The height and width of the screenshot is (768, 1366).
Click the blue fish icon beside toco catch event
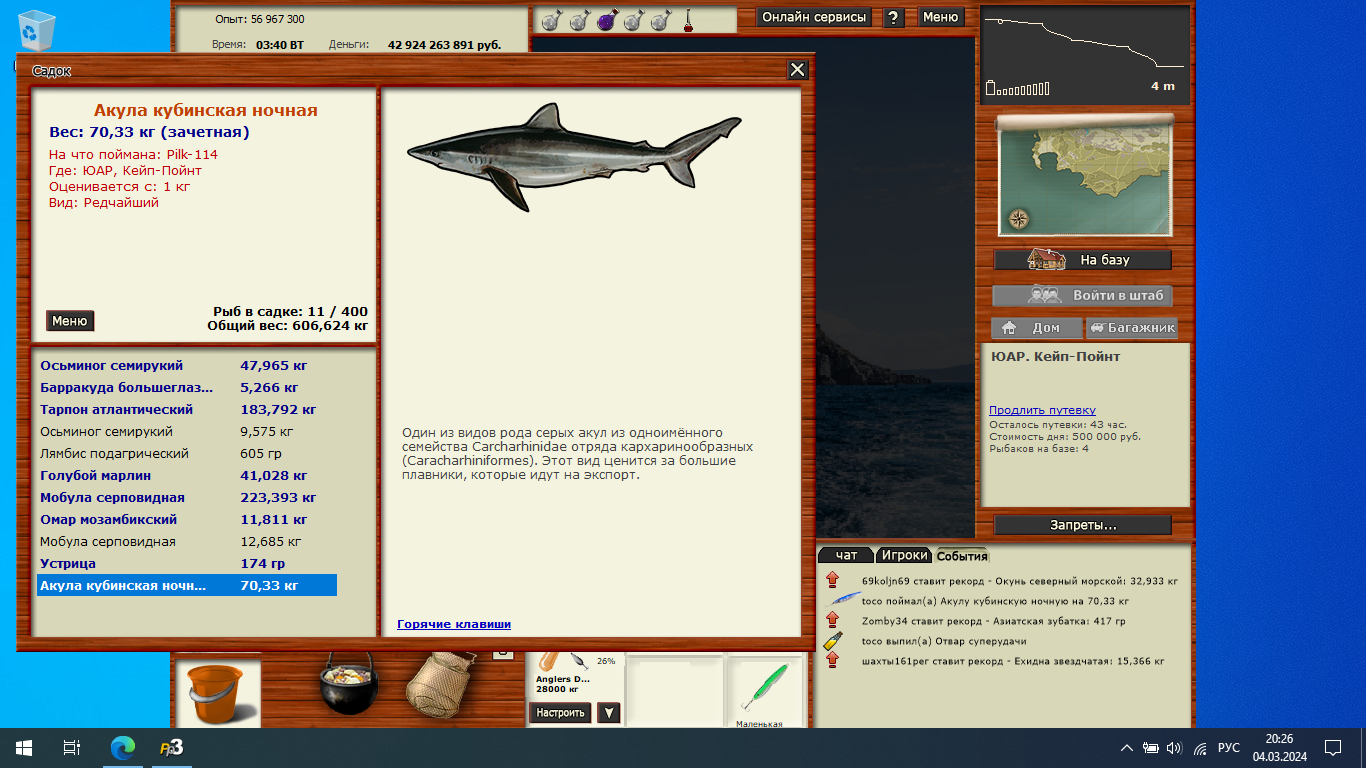pyautogui.click(x=845, y=600)
